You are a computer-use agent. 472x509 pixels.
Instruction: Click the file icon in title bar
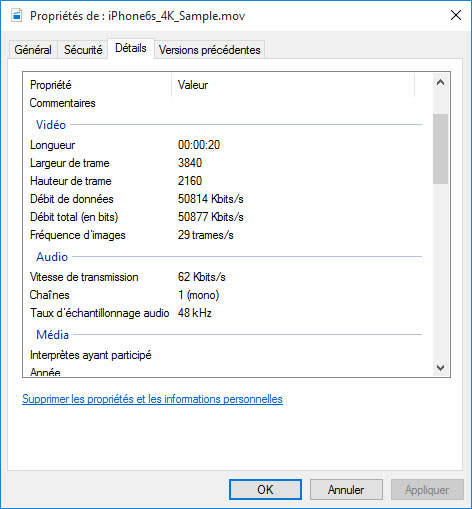click(x=16, y=15)
